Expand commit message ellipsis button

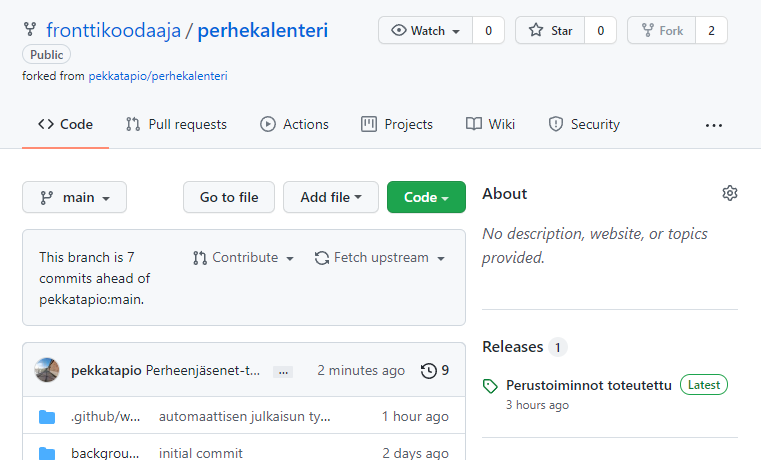point(283,372)
